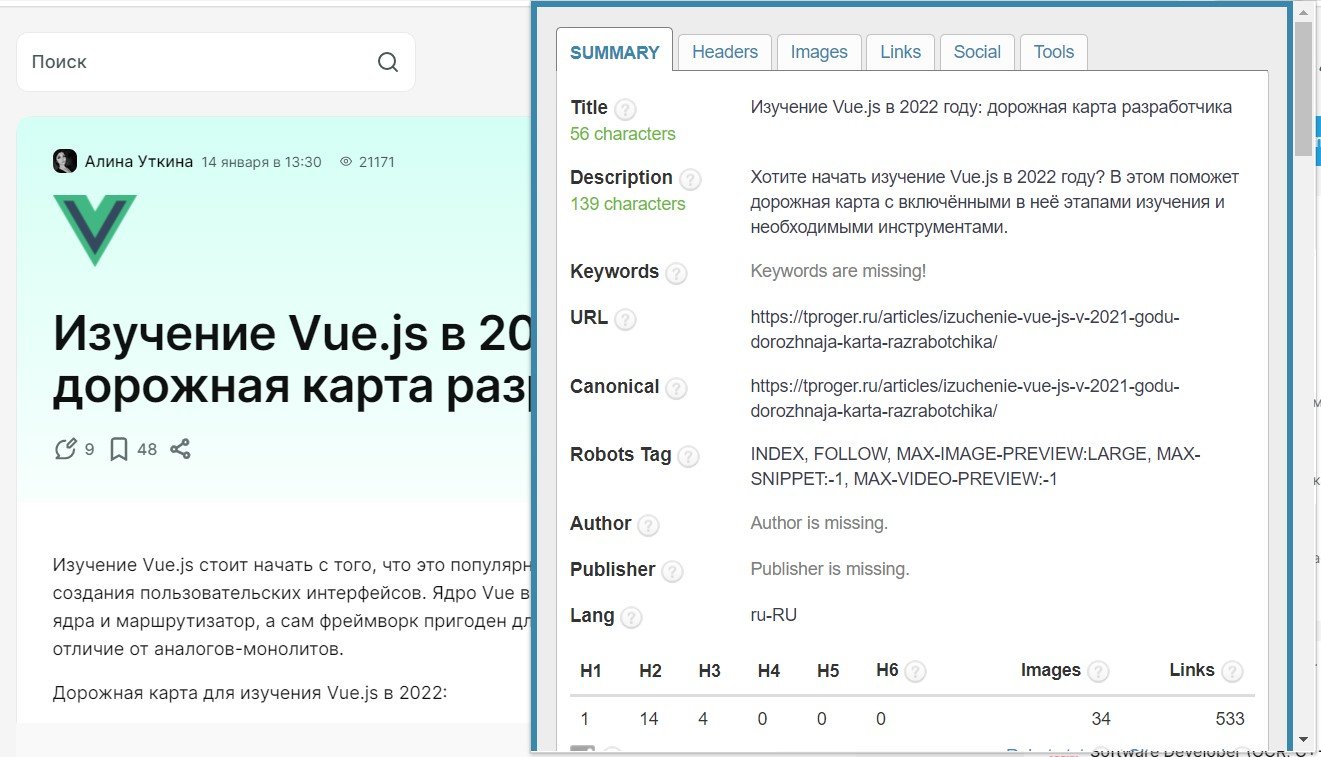Viewport: 1321px width, 757px height.
Task: Open help icon next to Canonical
Action: point(676,388)
